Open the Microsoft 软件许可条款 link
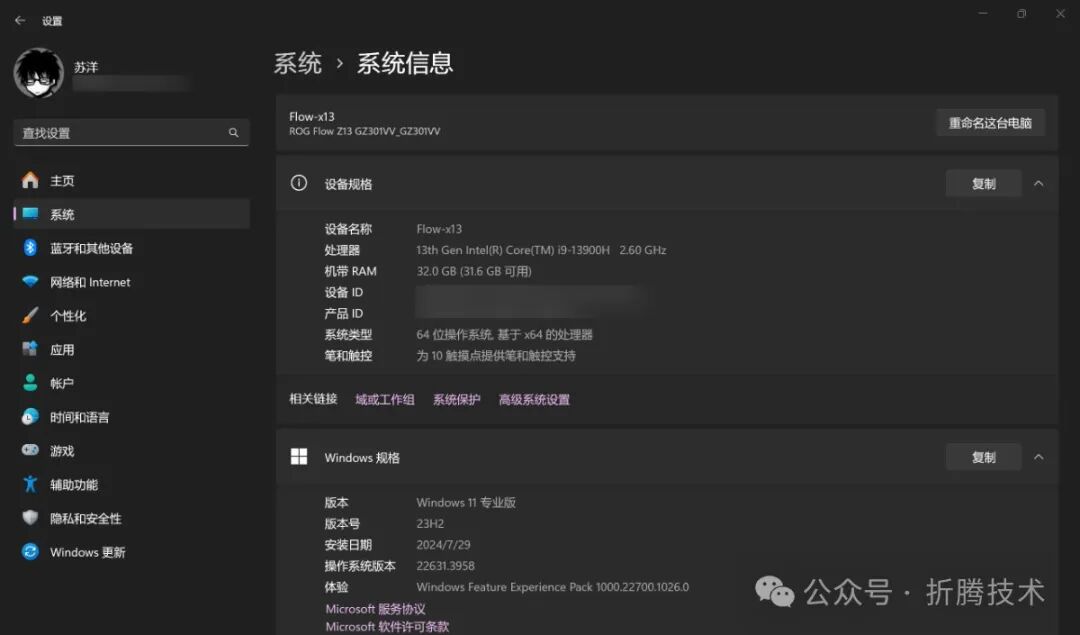Viewport: 1080px width, 635px height. coord(387,626)
